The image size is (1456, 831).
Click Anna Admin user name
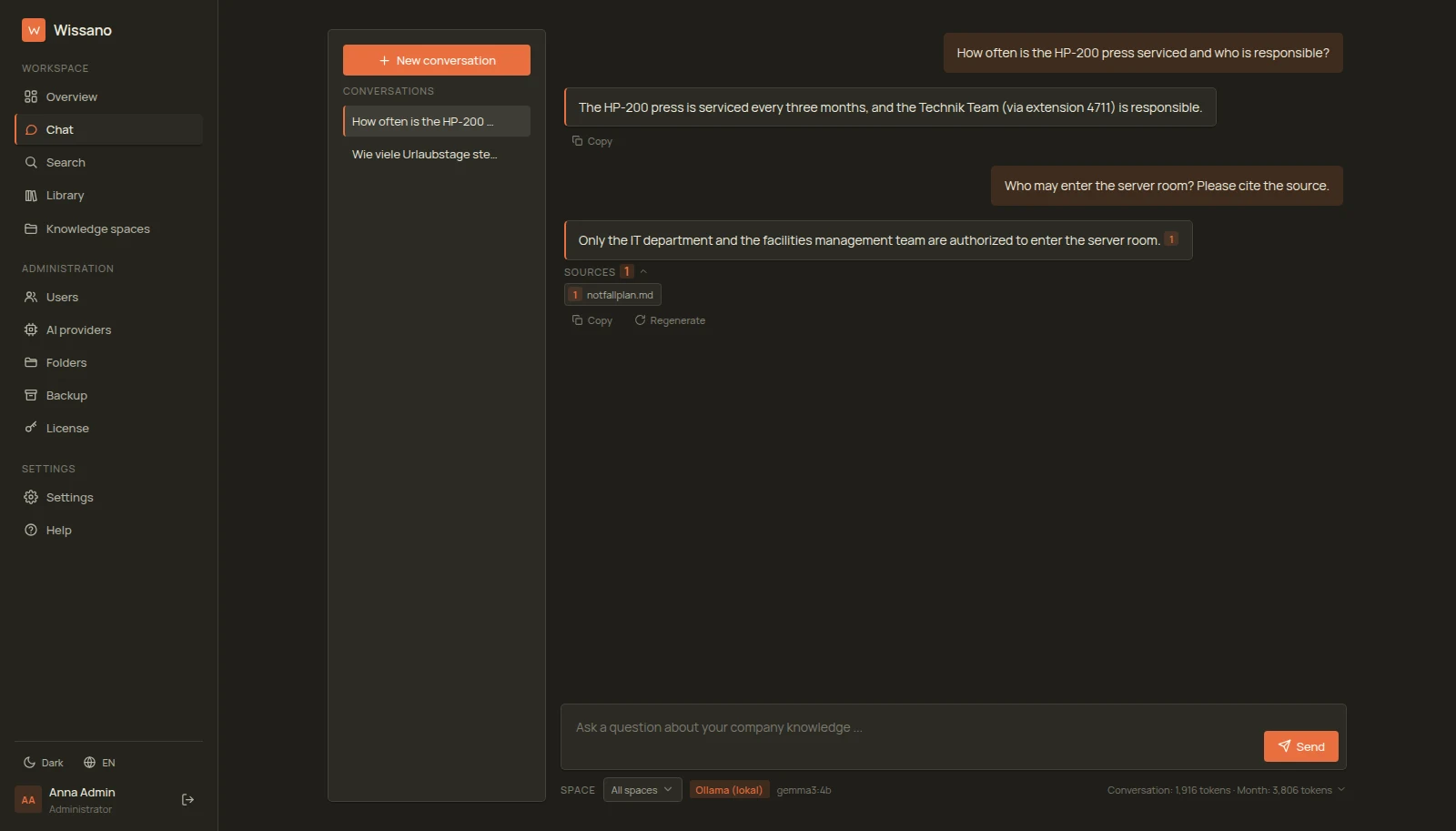[82, 793]
